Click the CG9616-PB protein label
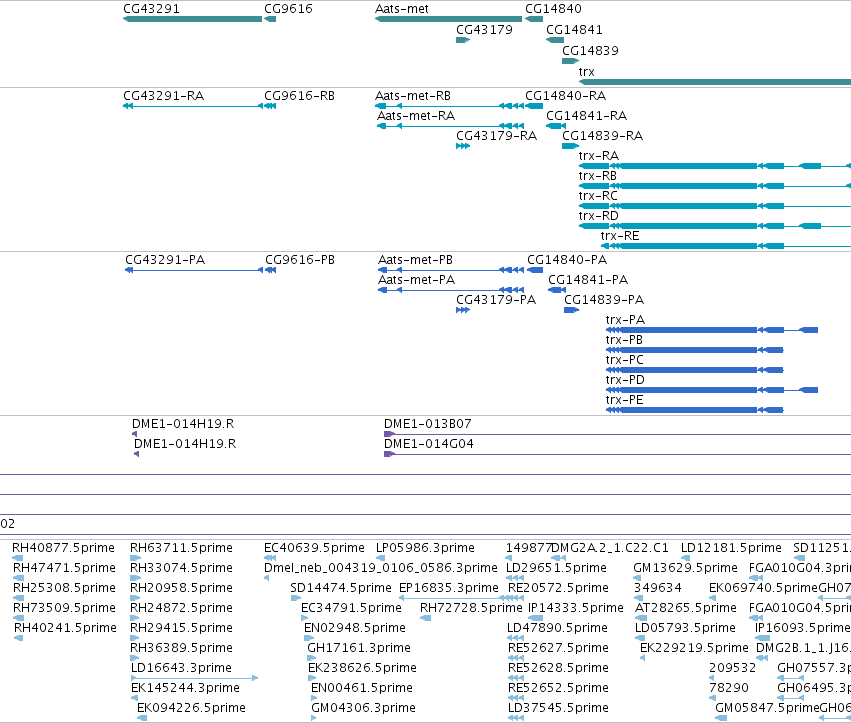The height and width of the screenshot is (723, 851). pyautogui.click(x=300, y=260)
